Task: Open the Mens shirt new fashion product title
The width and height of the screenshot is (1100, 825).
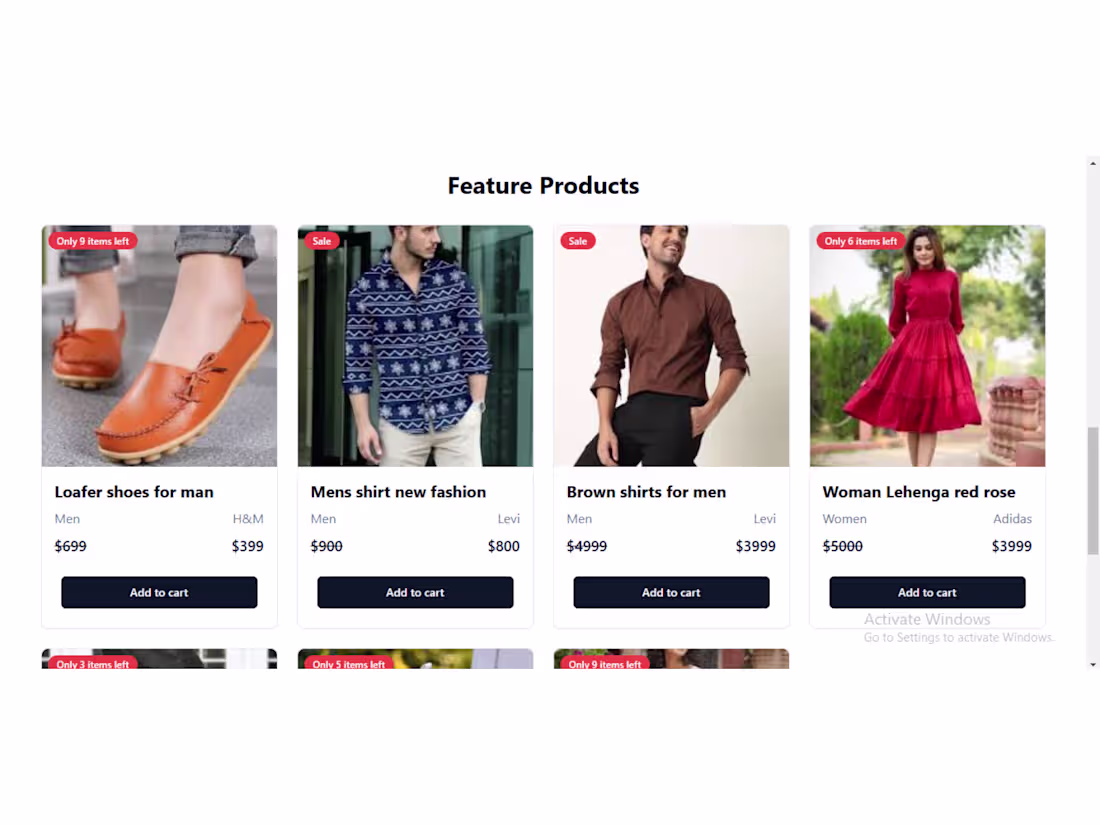Action: [398, 492]
